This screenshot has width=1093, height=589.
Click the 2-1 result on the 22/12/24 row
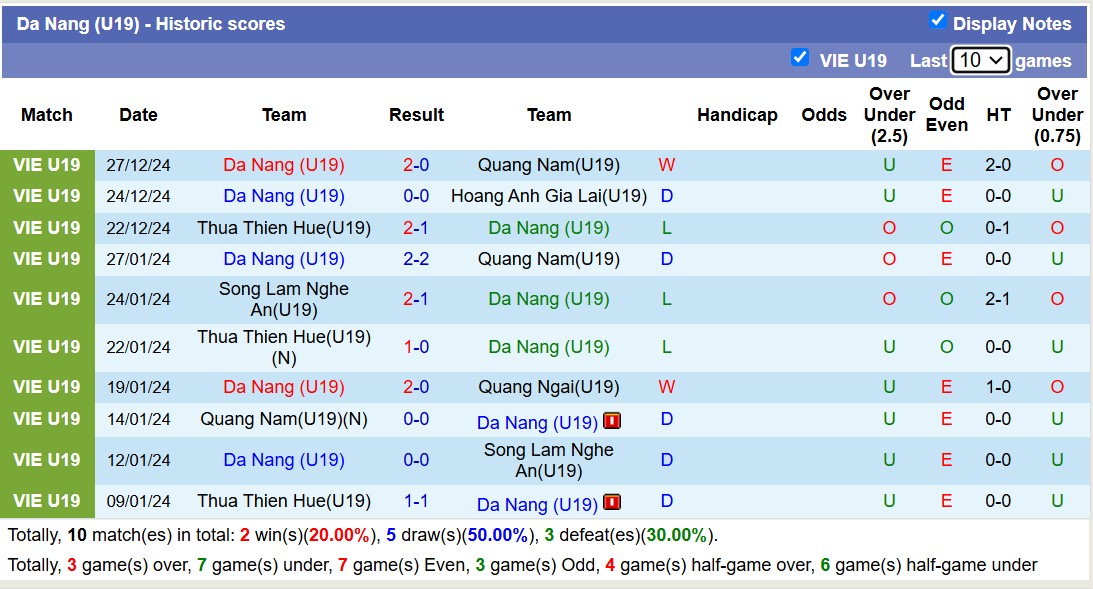click(416, 227)
